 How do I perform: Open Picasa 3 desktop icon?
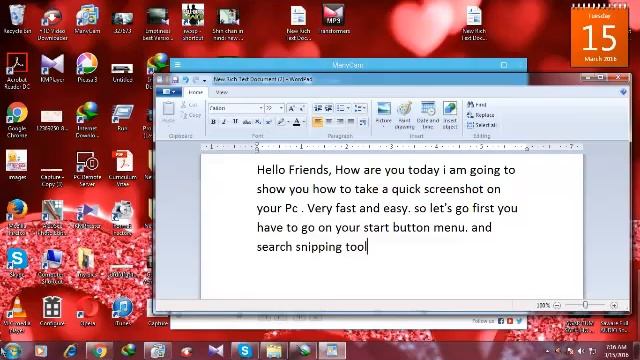pyautogui.click(x=87, y=68)
